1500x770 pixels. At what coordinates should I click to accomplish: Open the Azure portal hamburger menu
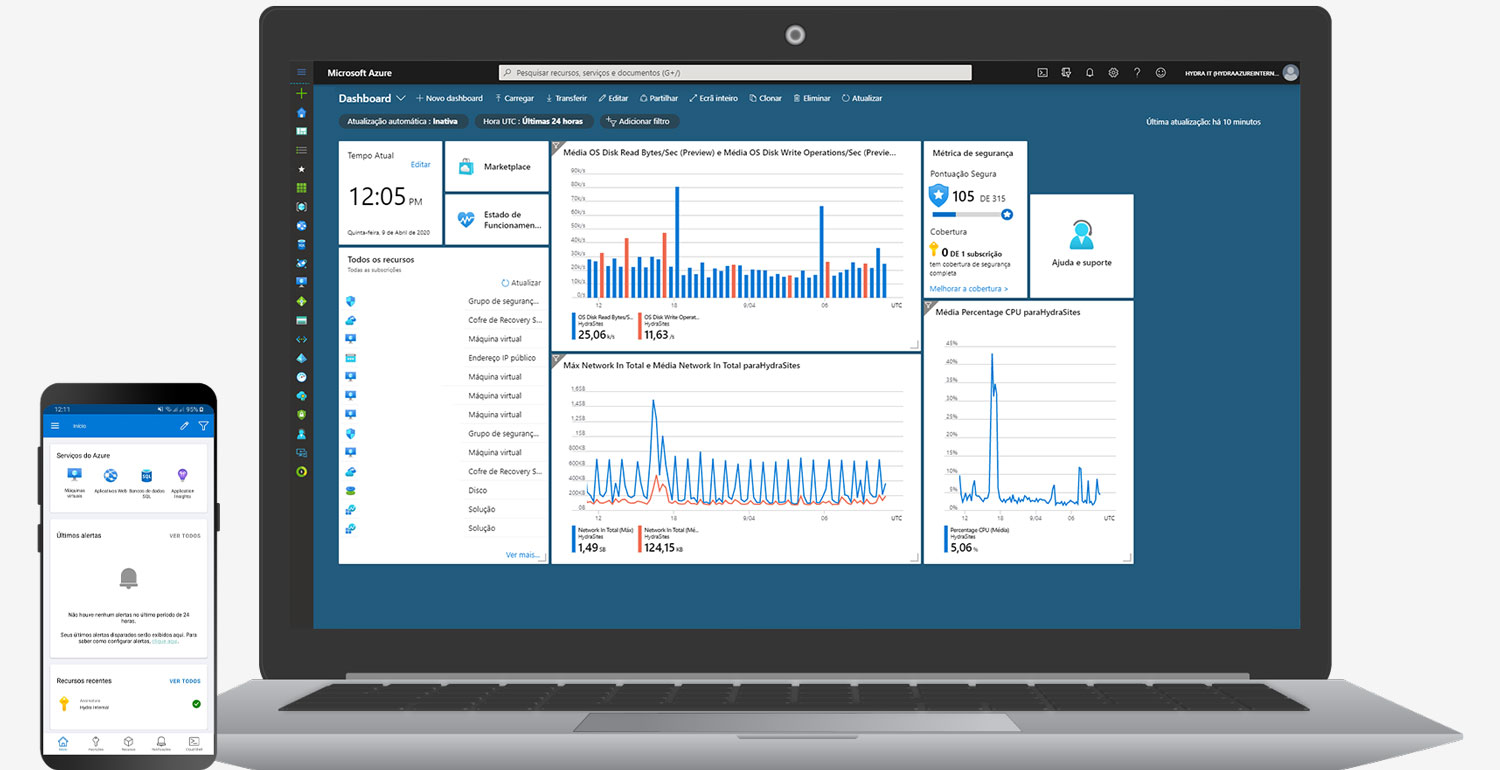[x=301, y=72]
